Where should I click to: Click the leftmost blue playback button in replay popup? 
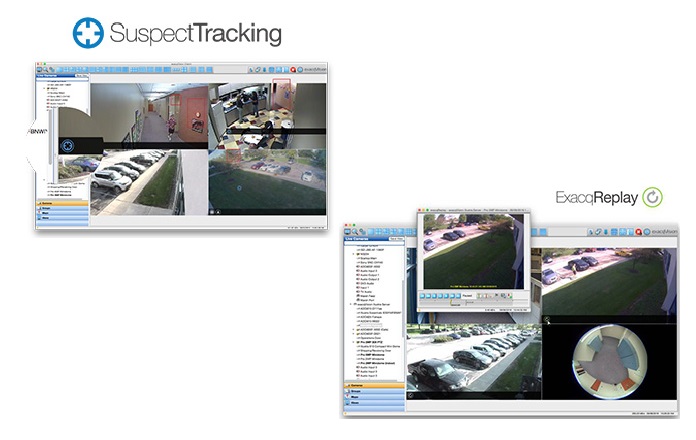coord(423,296)
